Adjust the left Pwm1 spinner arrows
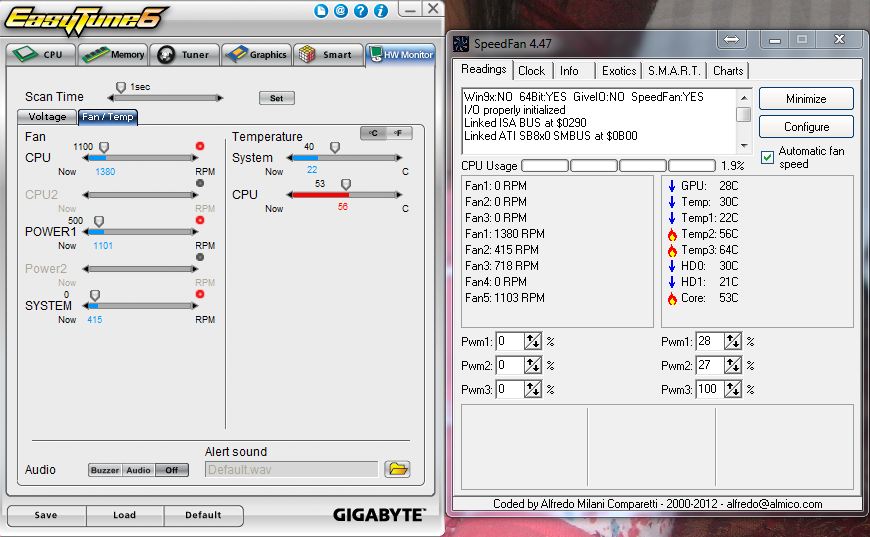This screenshot has width=870, height=537. point(533,342)
